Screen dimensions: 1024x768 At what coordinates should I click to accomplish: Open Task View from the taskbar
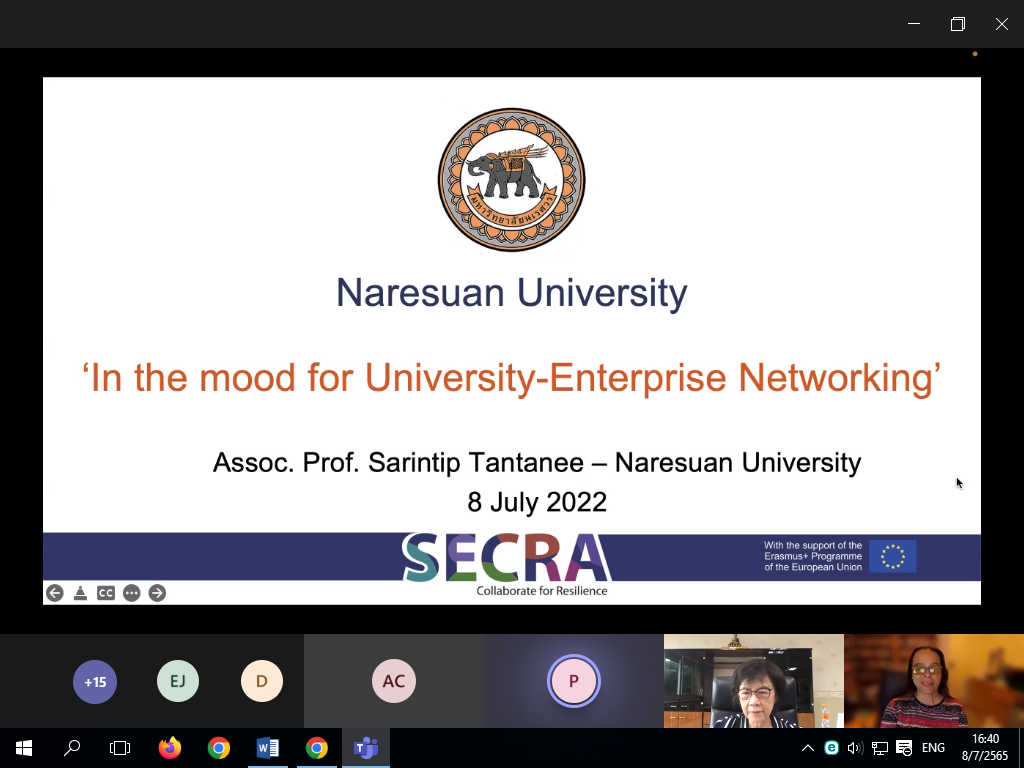[x=120, y=748]
